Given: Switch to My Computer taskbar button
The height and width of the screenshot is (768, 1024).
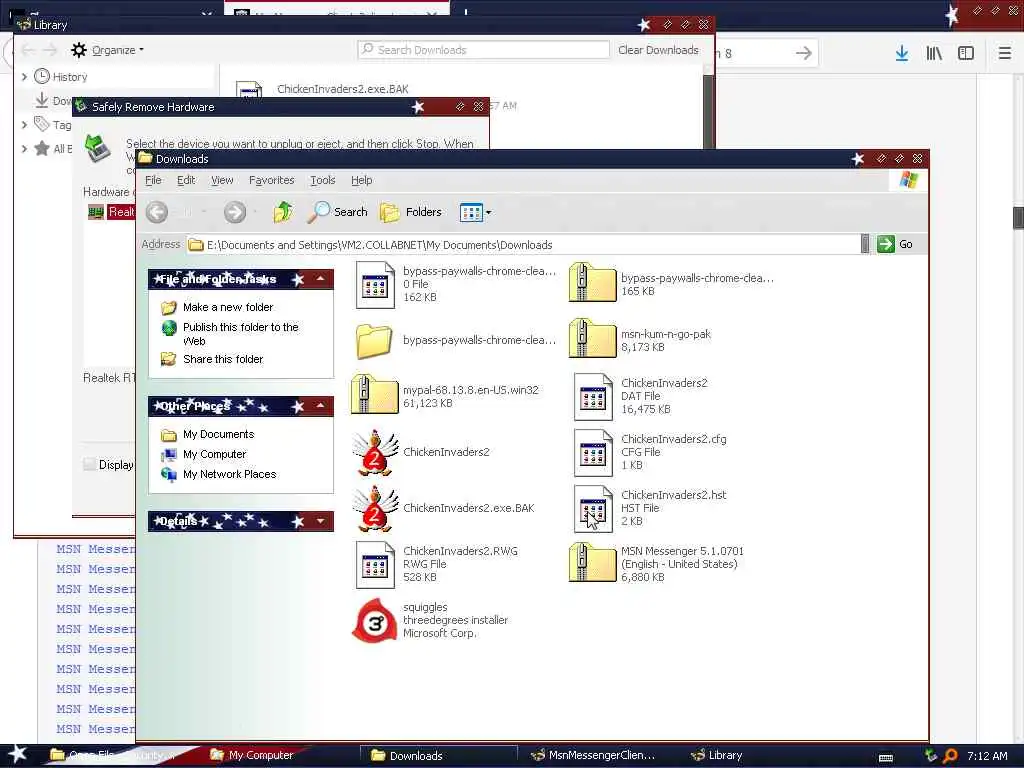Looking at the screenshot, I should pyautogui.click(x=251, y=755).
